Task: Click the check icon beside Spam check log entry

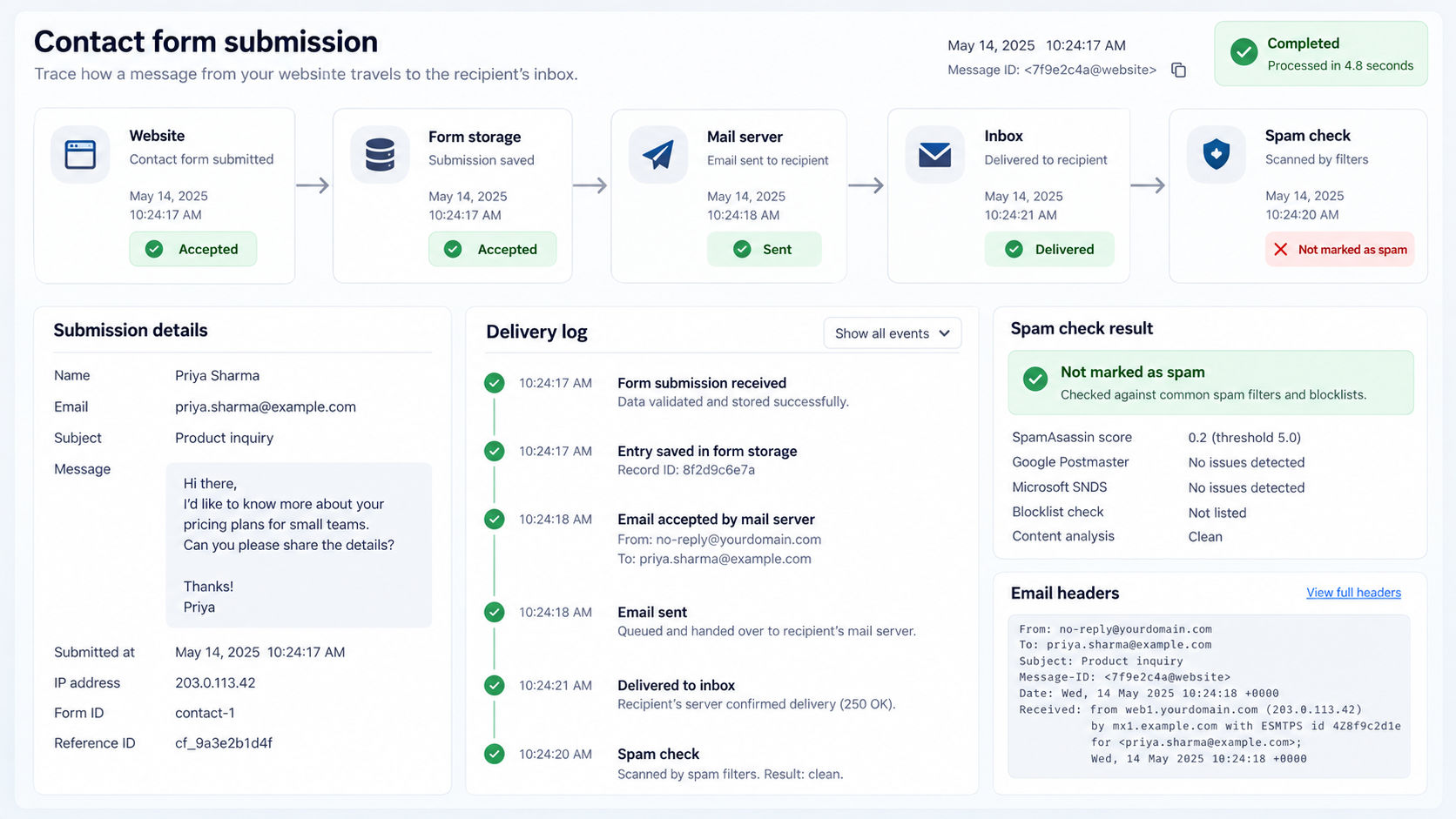Action: (x=494, y=754)
